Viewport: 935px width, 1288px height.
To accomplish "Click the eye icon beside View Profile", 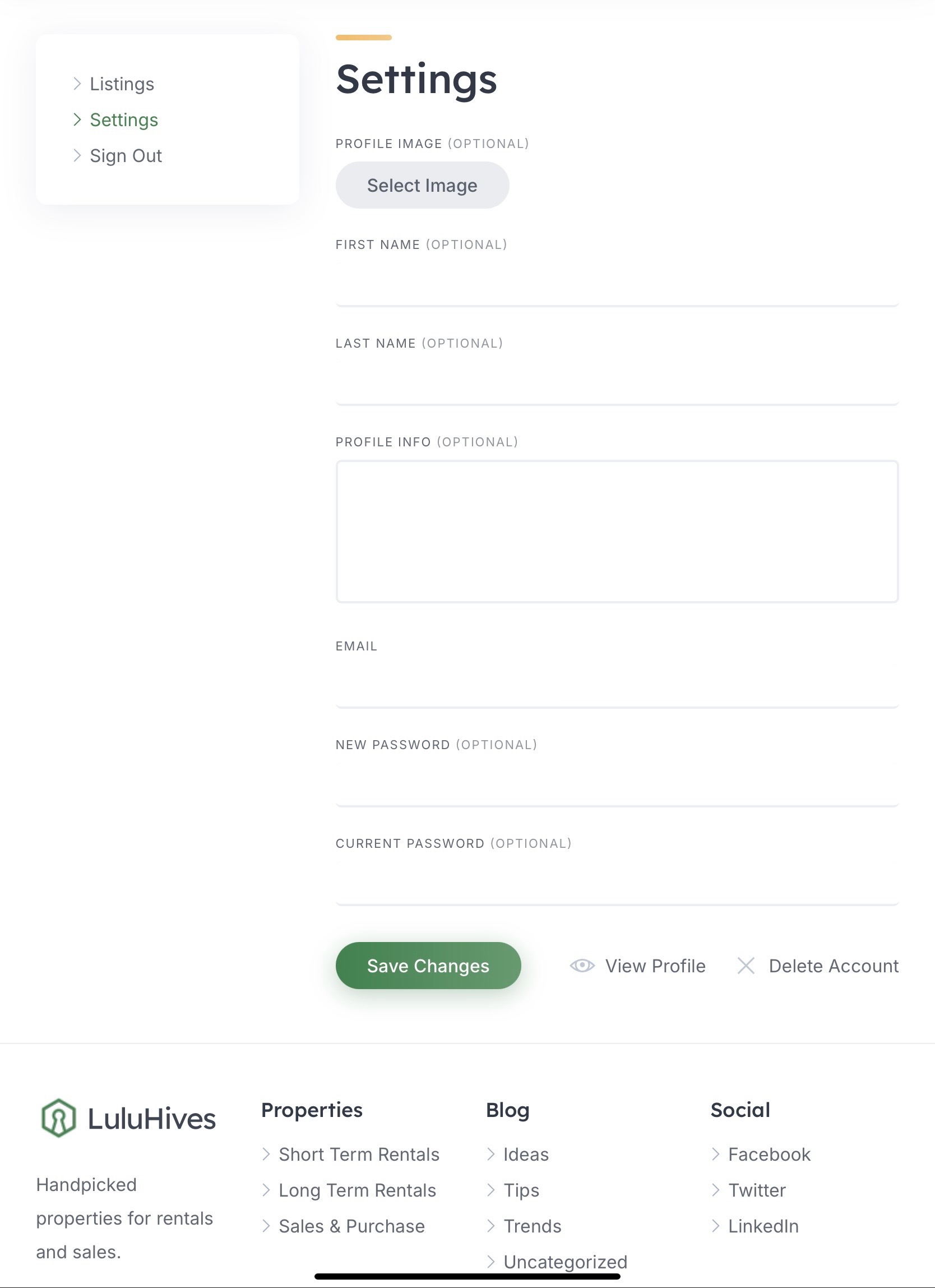I will coord(582,966).
